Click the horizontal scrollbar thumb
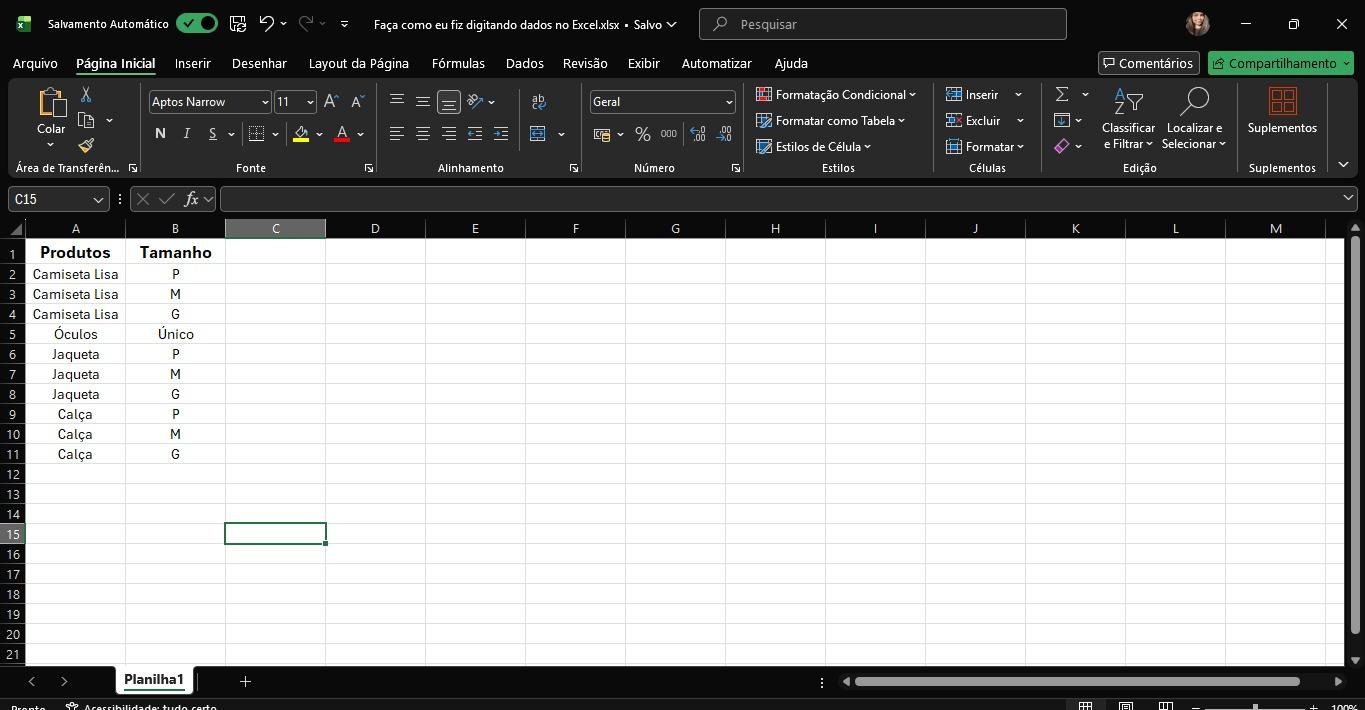Screen dimensions: 1365x710 [1077, 682]
